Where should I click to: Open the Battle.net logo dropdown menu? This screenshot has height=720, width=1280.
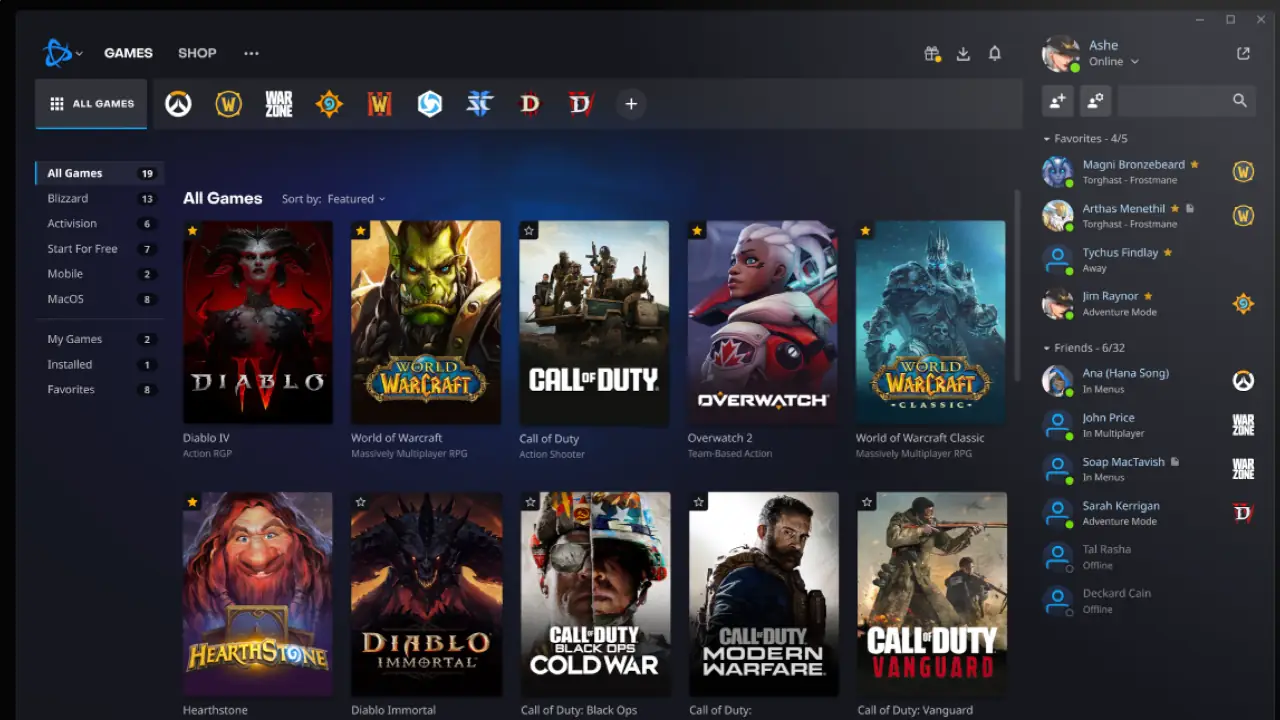click(62, 53)
